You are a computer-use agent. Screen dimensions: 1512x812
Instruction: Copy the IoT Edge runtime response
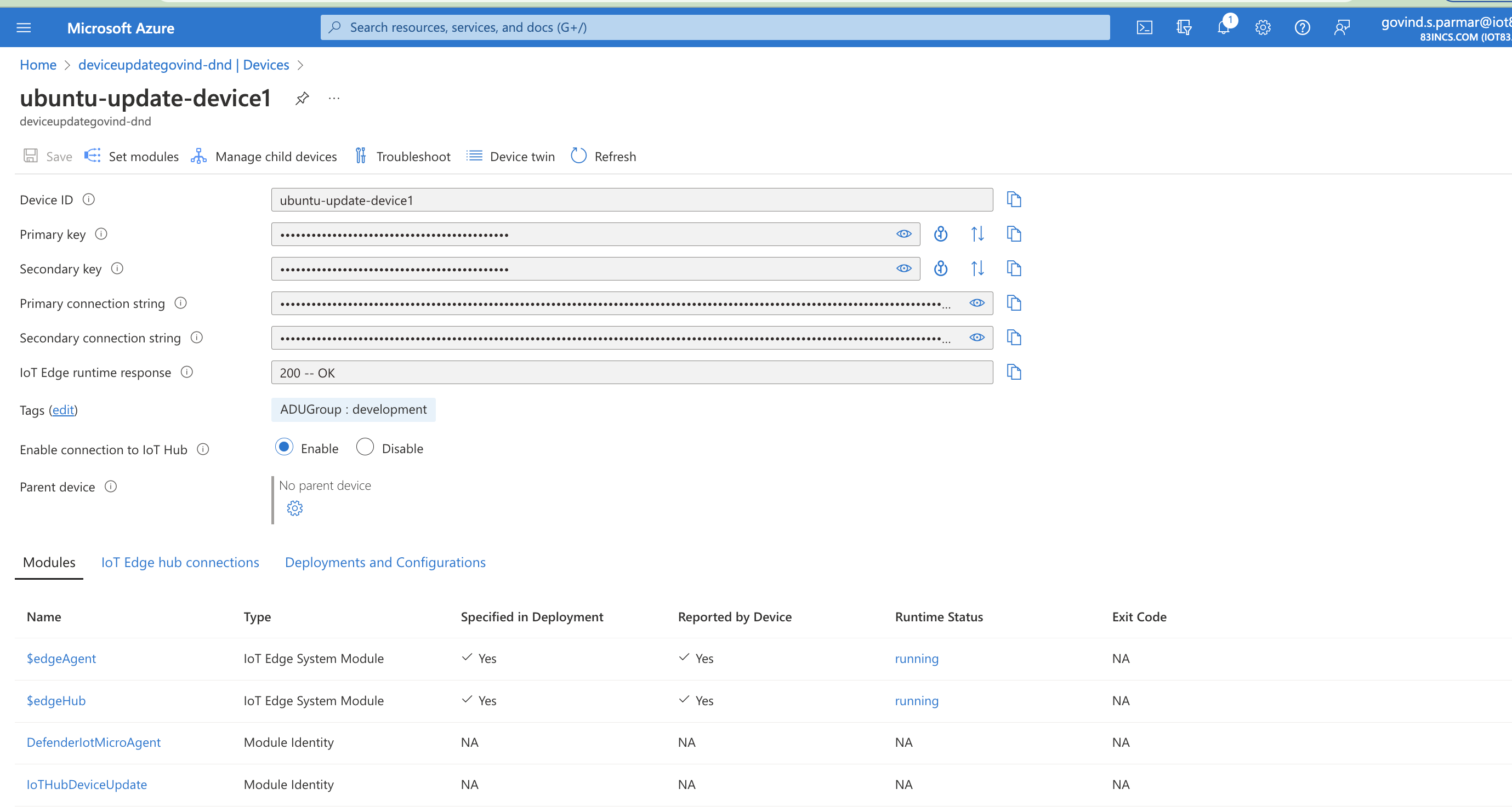(1014, 372)
